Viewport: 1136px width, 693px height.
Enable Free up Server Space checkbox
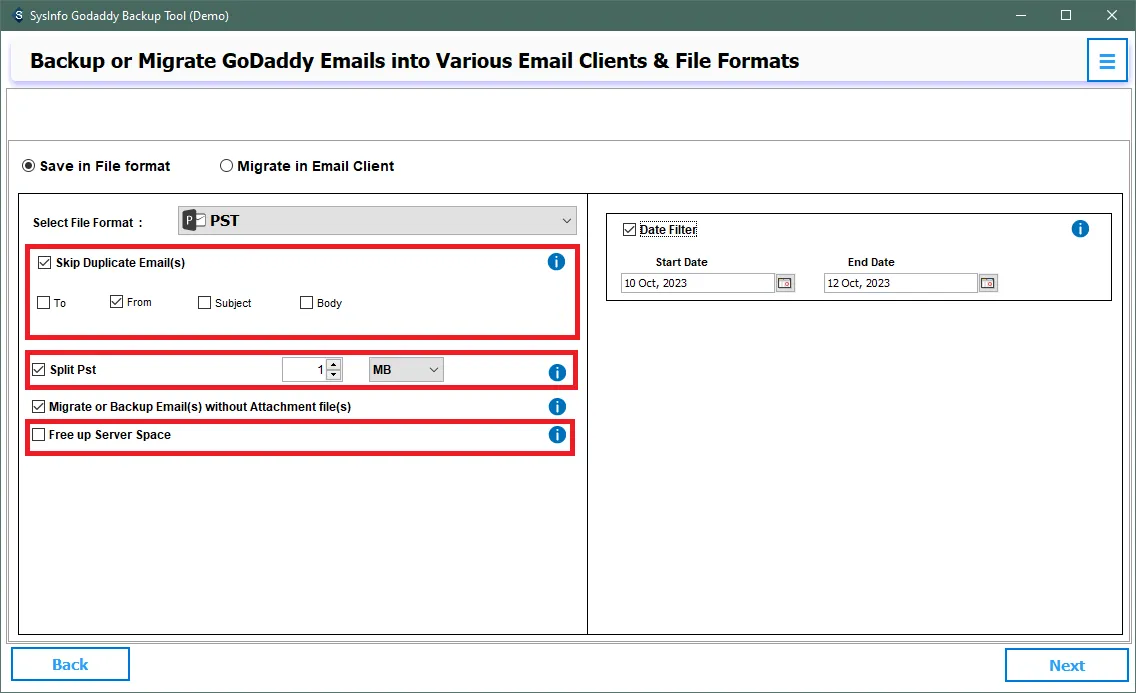point(38,434)
